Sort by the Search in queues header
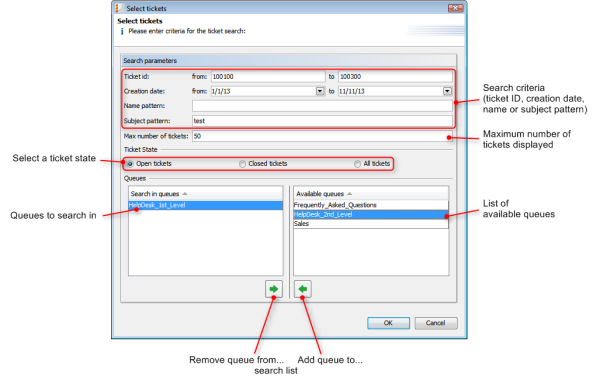The image size is (600, 383). (205, 194)
